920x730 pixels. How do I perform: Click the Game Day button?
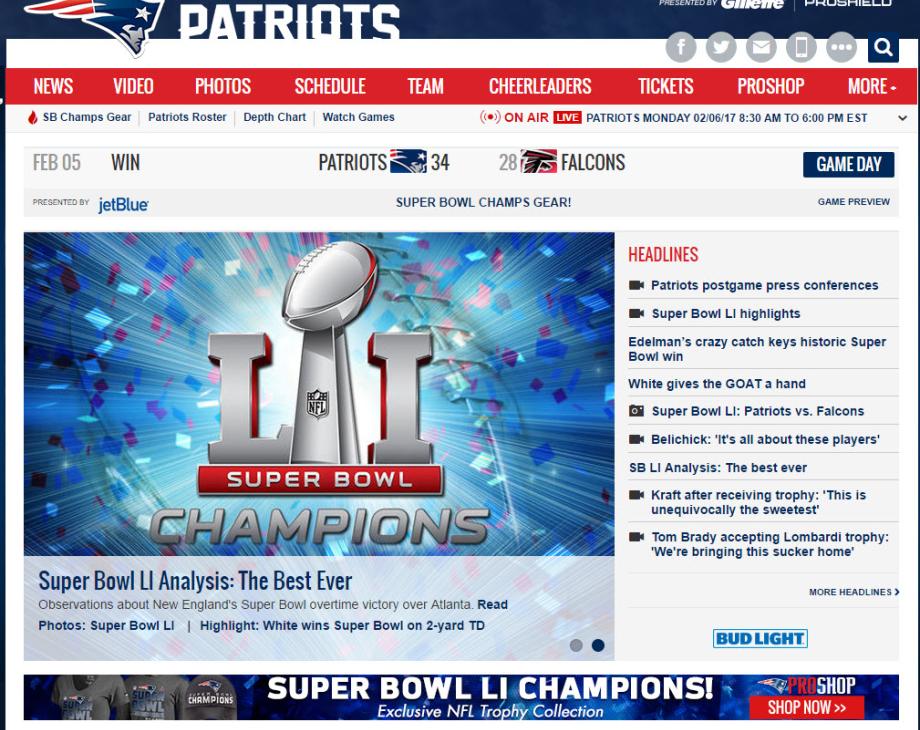[848, 165]
